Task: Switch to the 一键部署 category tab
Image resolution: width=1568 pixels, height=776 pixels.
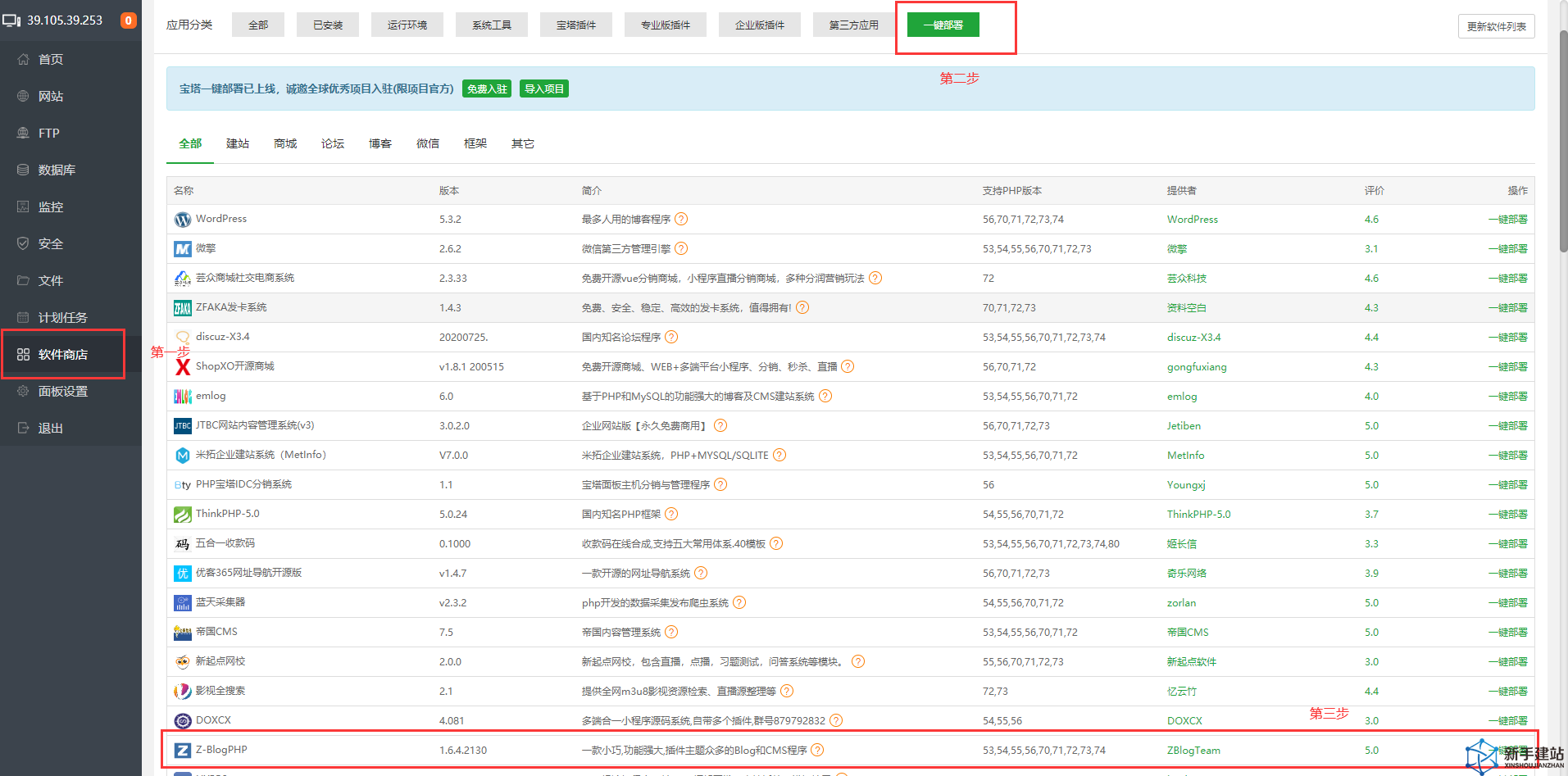Action: coord(943,25)
